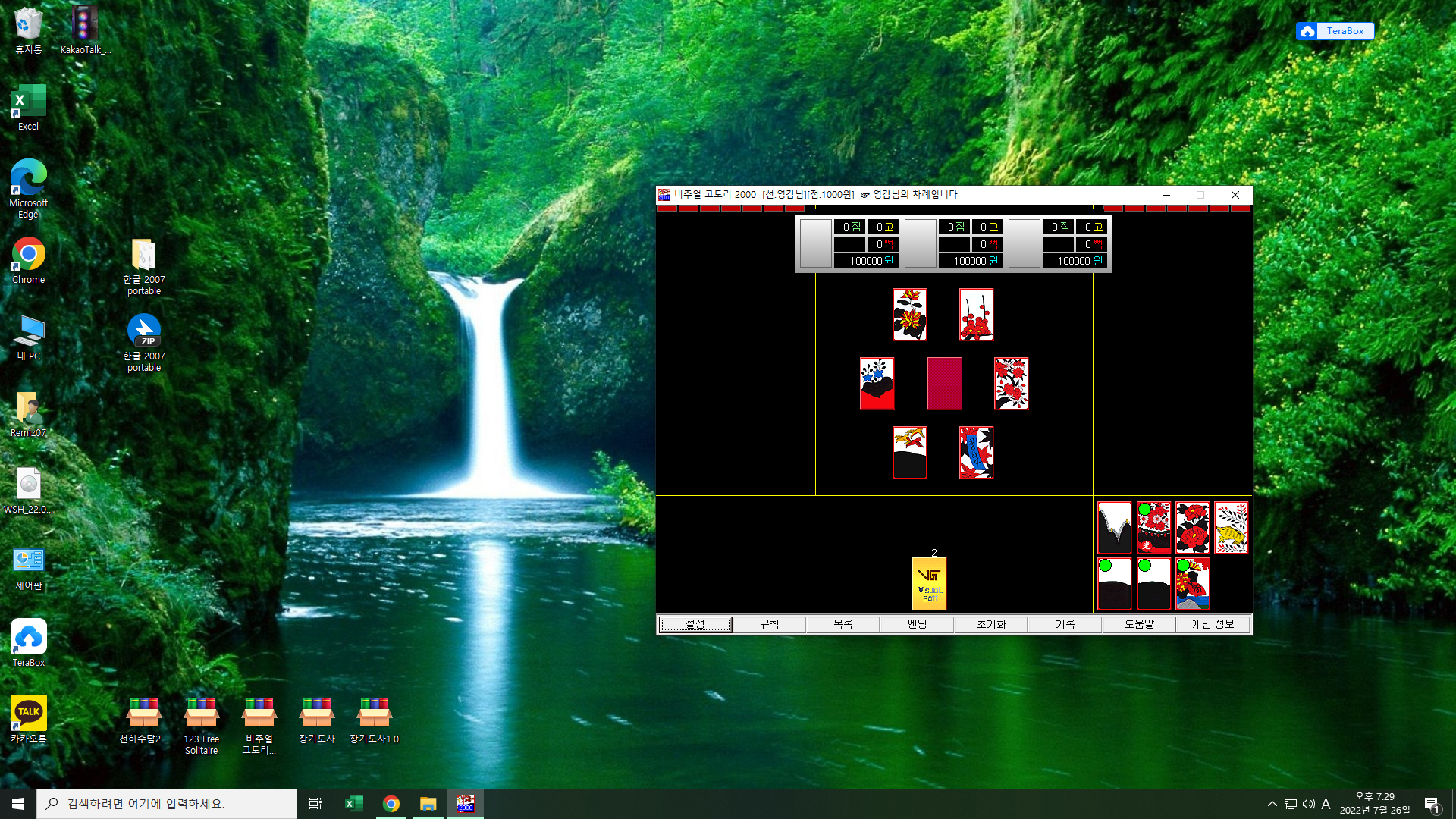1456x819 pixels.
Task: Open the notification center icon
Action: click(1432, 804)
